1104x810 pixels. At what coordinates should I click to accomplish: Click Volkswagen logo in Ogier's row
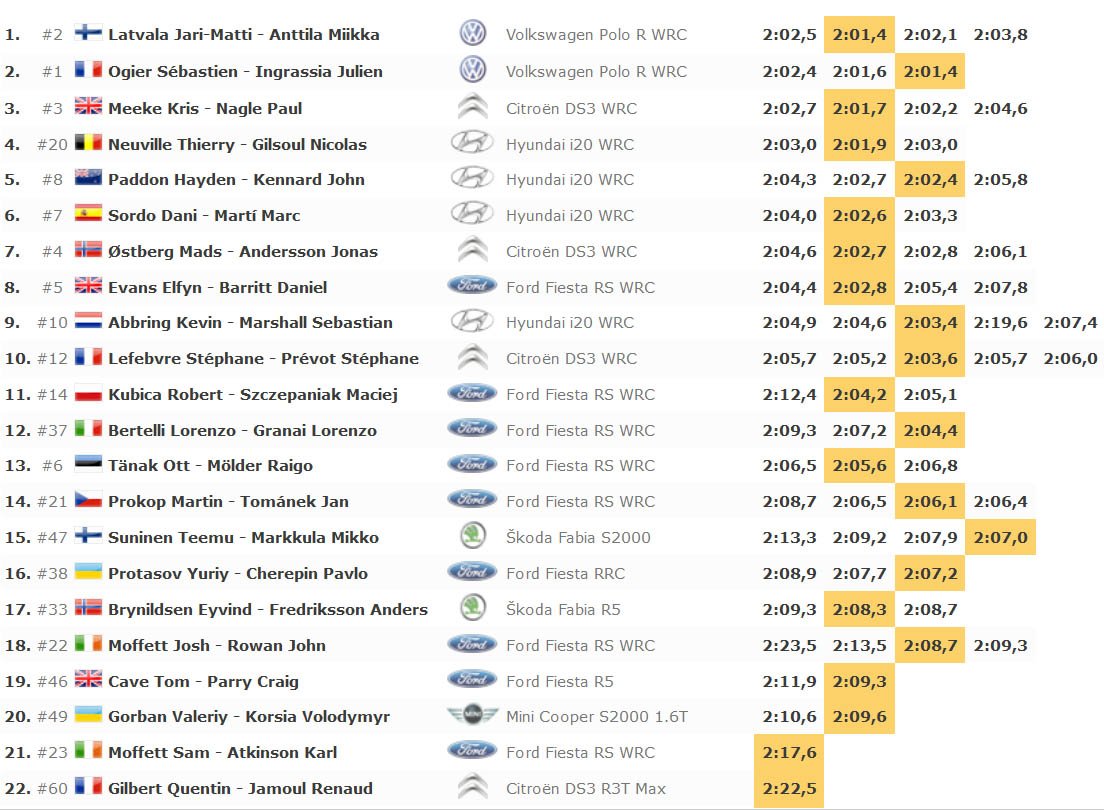point(472,70)
